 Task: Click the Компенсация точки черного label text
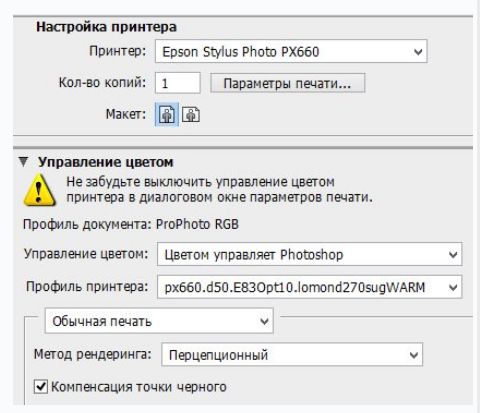click(139, 387)
